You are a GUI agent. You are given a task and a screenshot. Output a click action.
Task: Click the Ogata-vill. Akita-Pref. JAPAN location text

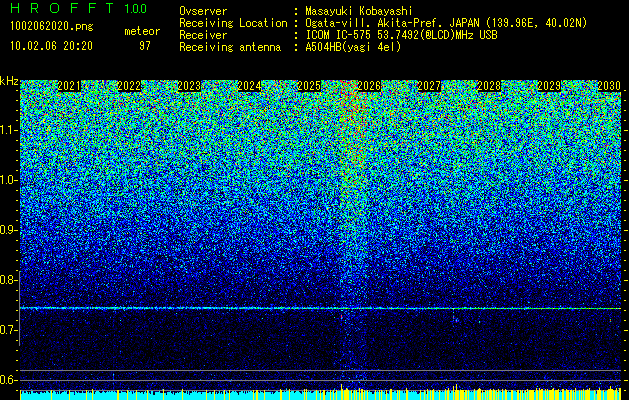click(x=446, y=23)
